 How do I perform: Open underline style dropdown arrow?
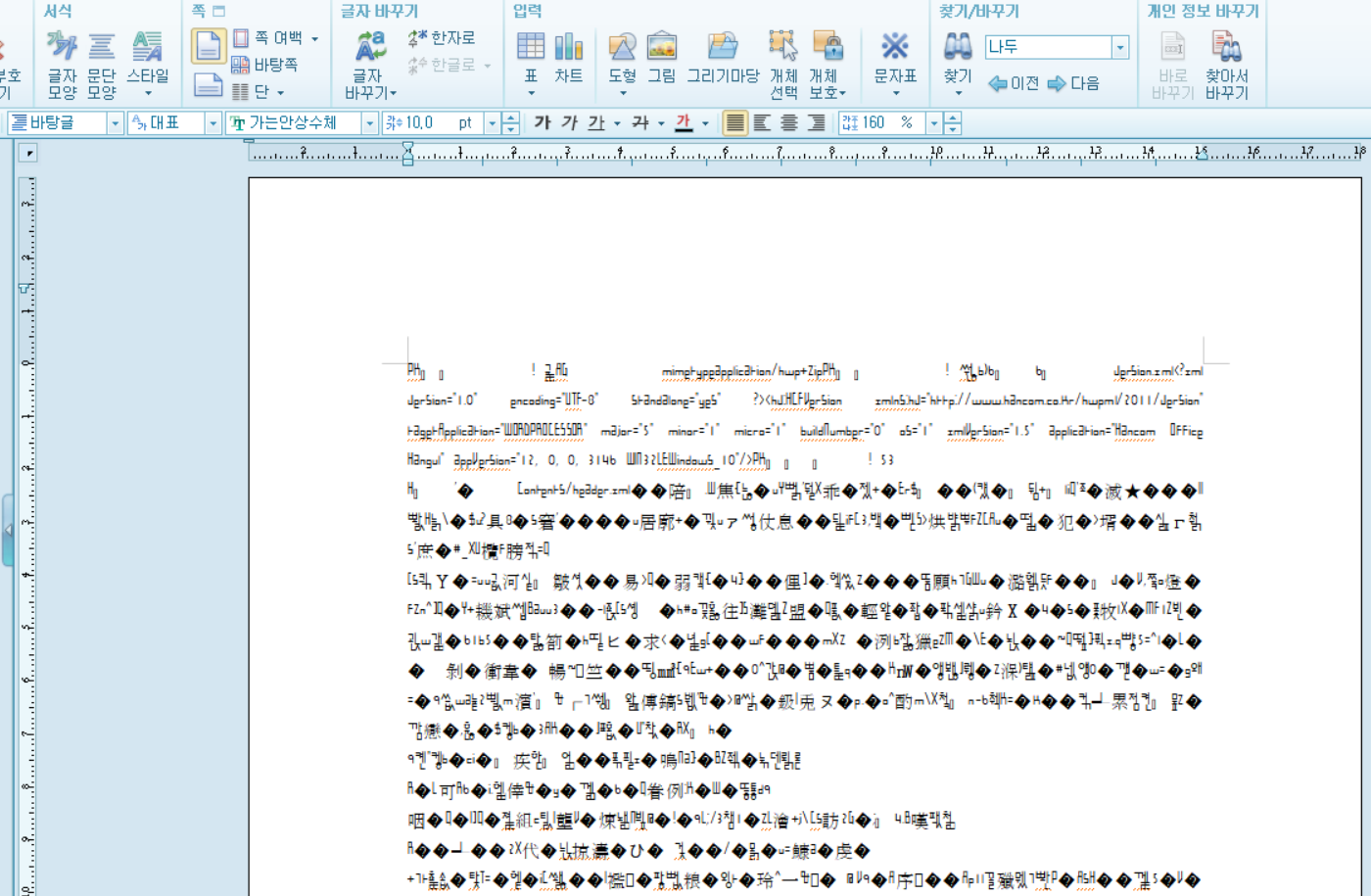[x=617, y=123]
